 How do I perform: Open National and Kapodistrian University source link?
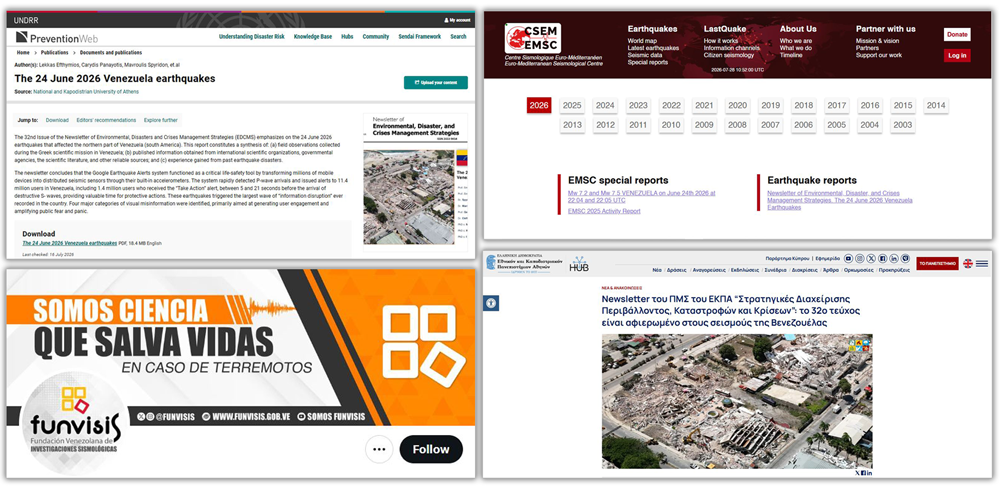coord(85,92)
